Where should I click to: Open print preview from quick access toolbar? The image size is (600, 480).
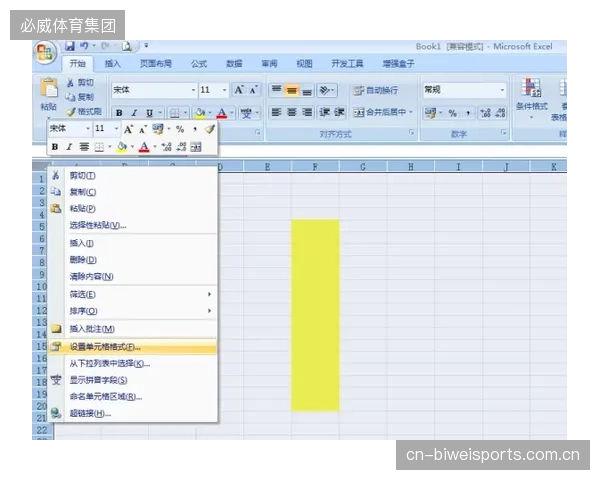click(127, 46)
